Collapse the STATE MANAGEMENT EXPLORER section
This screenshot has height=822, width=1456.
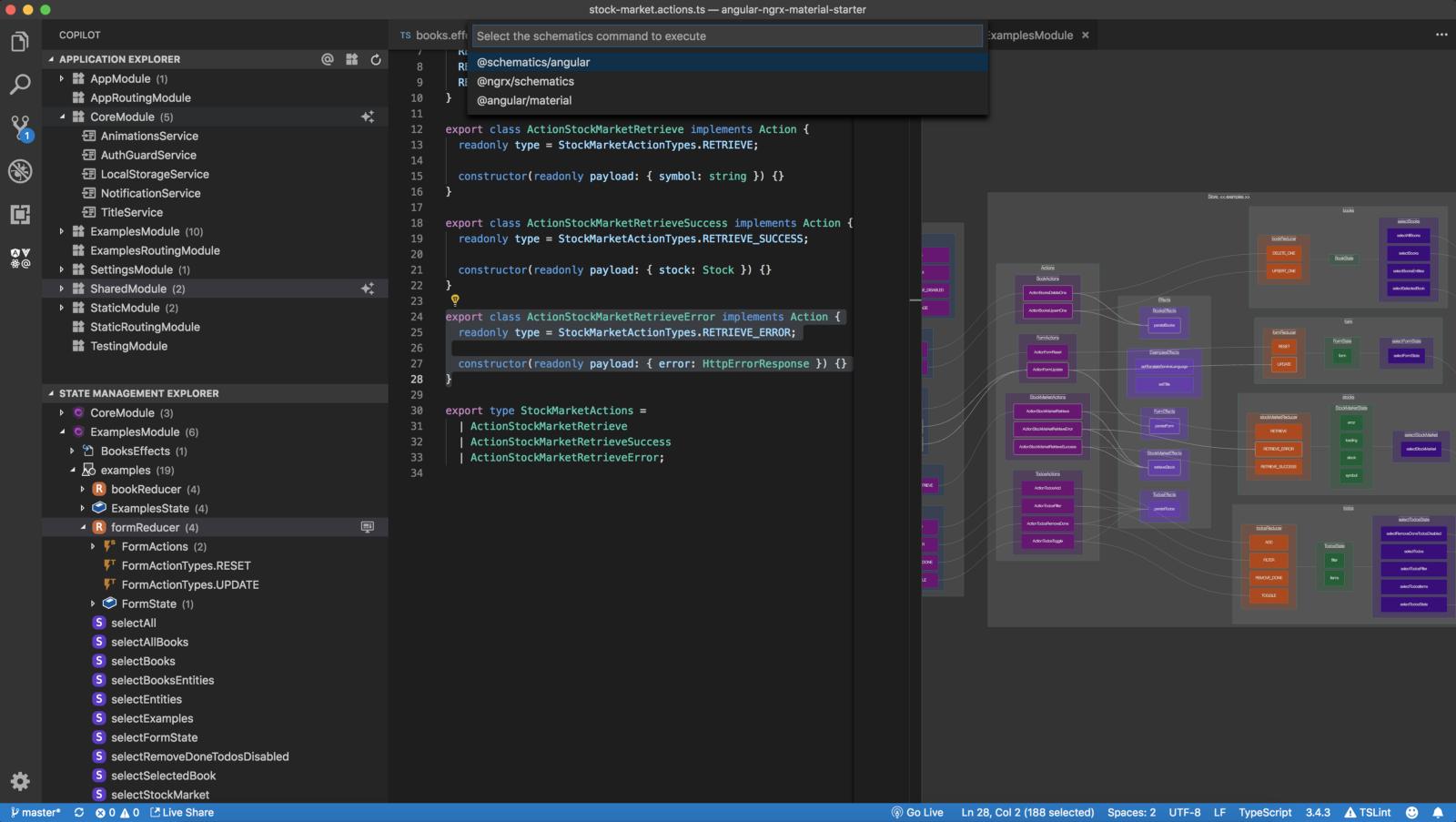pyautogui.click(x=51, y=393)
